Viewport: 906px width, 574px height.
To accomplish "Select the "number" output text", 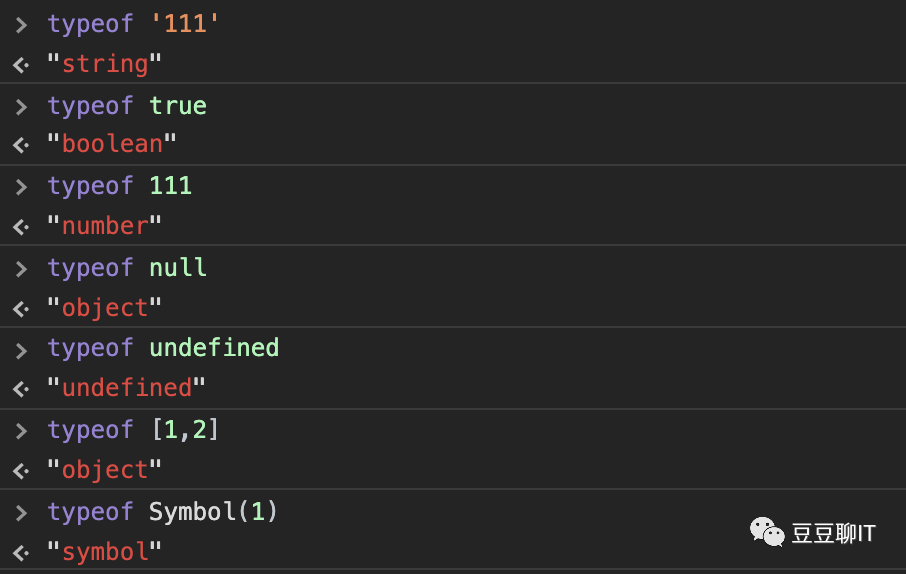I will click(104, 227).
